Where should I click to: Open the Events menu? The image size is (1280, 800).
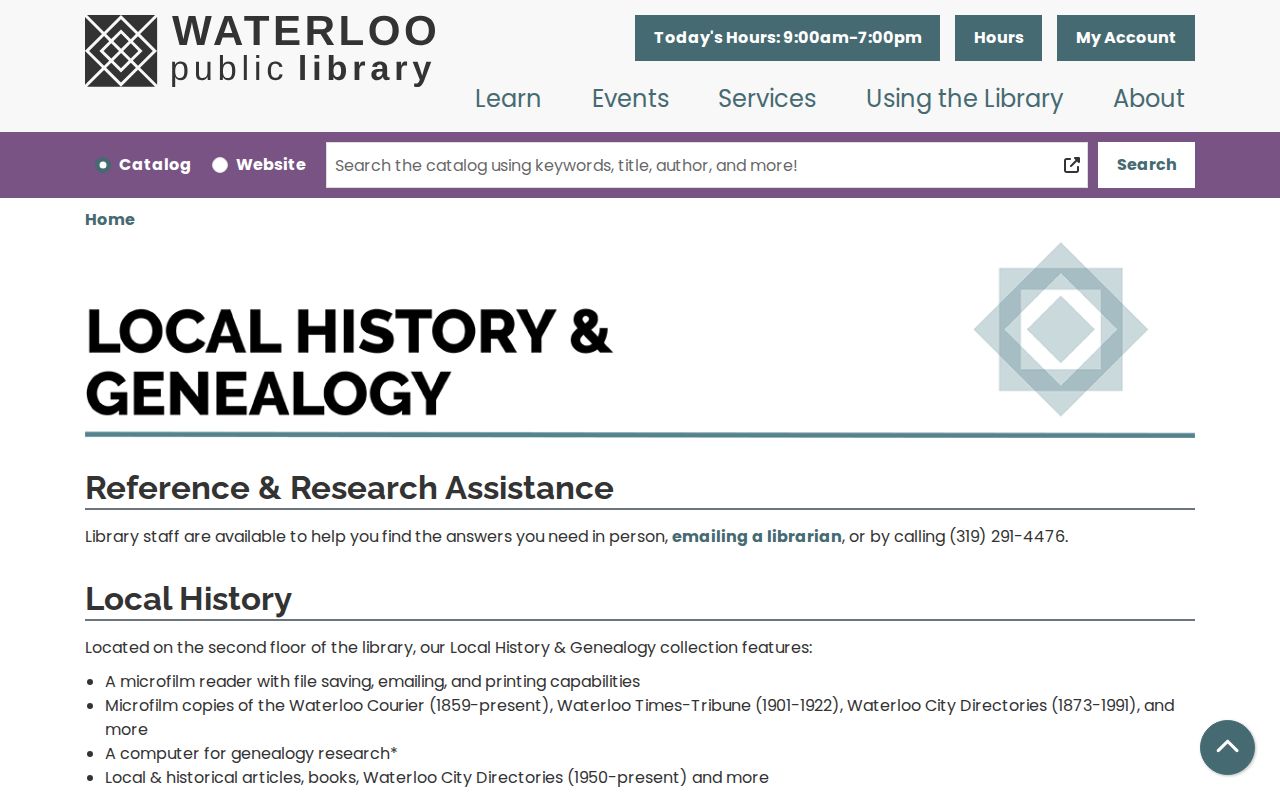point(630,98)
